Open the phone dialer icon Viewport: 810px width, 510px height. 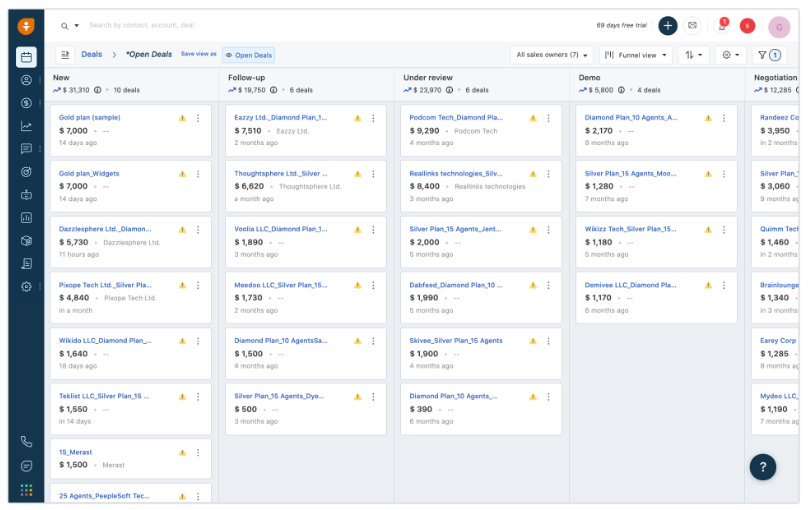click(x=26, y=442)
